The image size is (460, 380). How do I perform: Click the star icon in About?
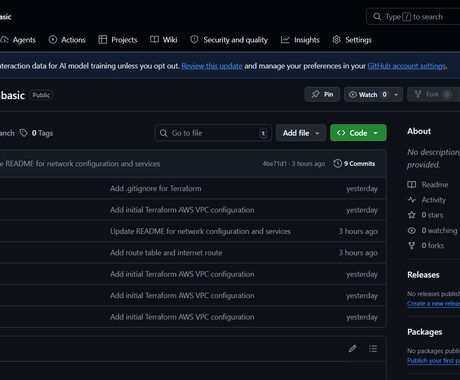click(412, 215)
